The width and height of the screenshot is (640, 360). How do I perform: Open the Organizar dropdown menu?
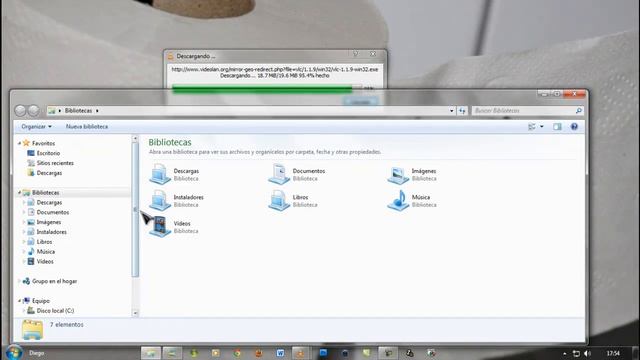36,127
